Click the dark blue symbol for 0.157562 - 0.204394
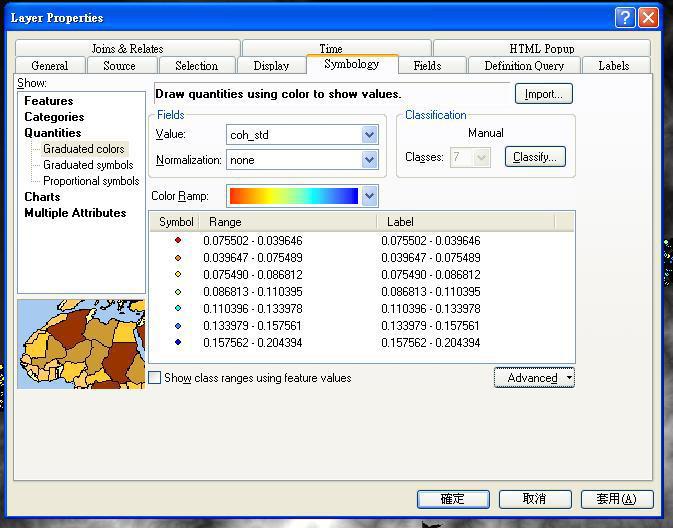The image size is (673, 528). tap(178, 342)
